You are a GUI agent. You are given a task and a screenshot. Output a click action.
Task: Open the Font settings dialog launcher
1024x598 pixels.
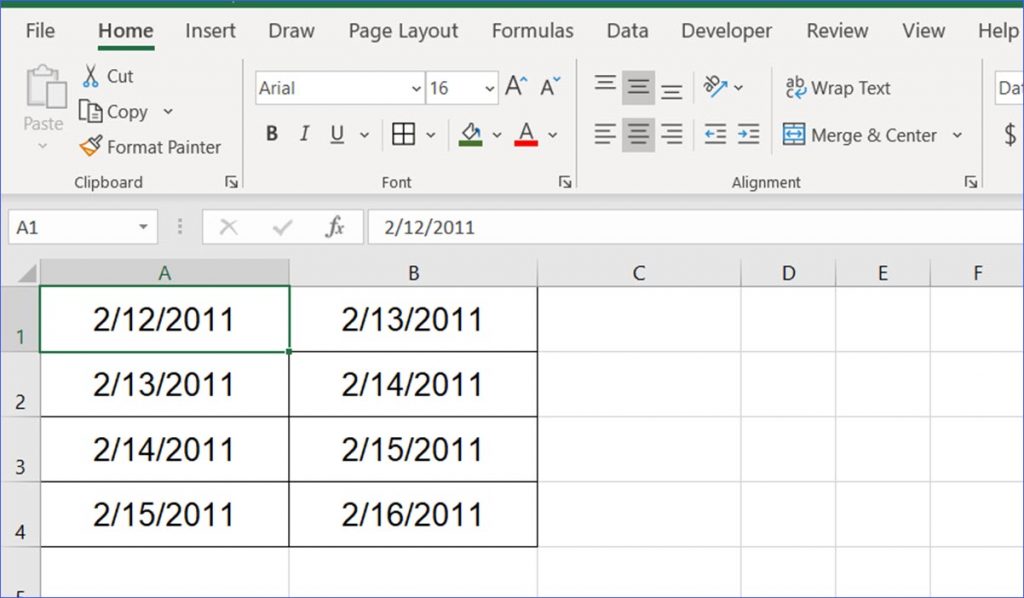point(566,182)
